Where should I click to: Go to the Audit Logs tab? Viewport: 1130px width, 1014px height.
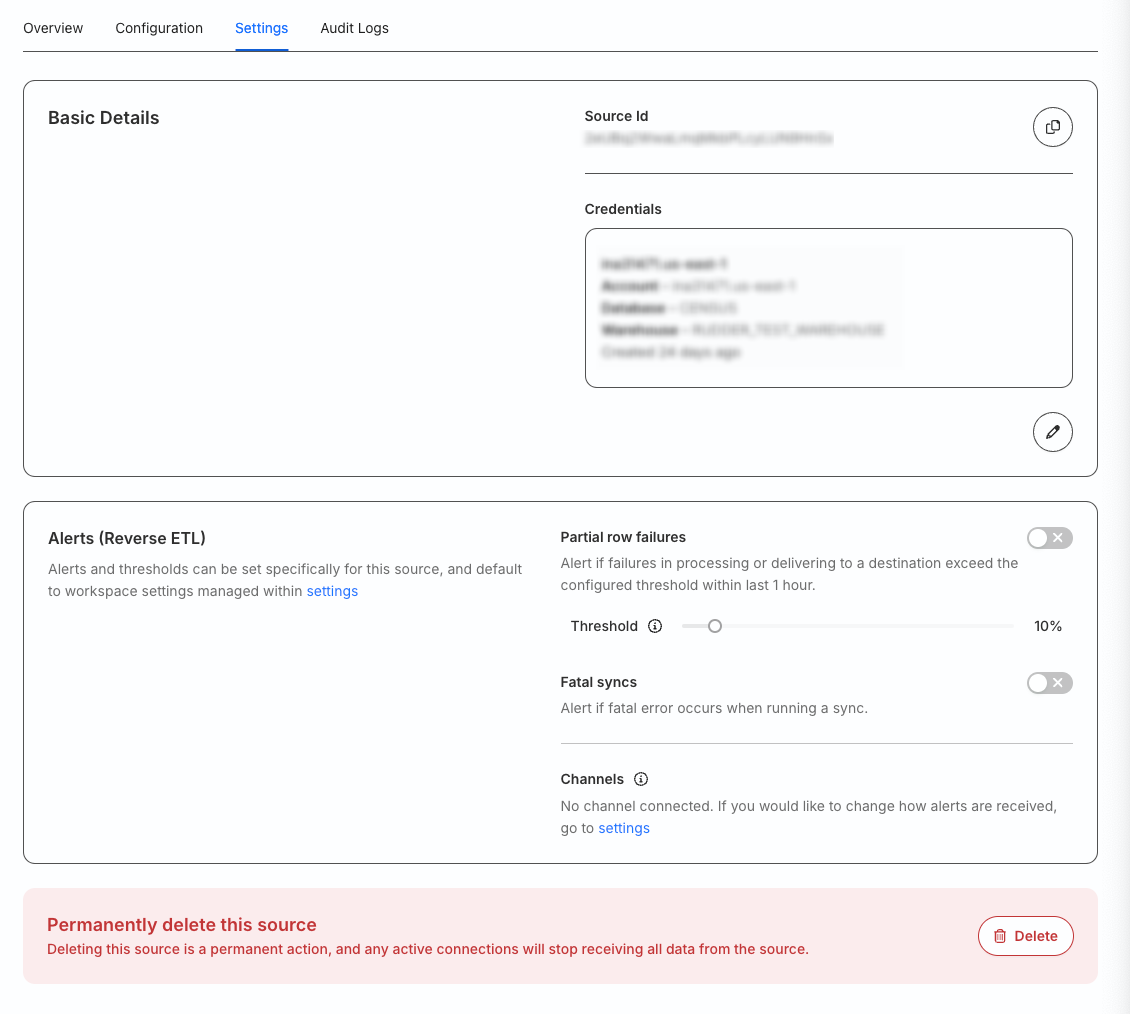(x=355, y=28)
